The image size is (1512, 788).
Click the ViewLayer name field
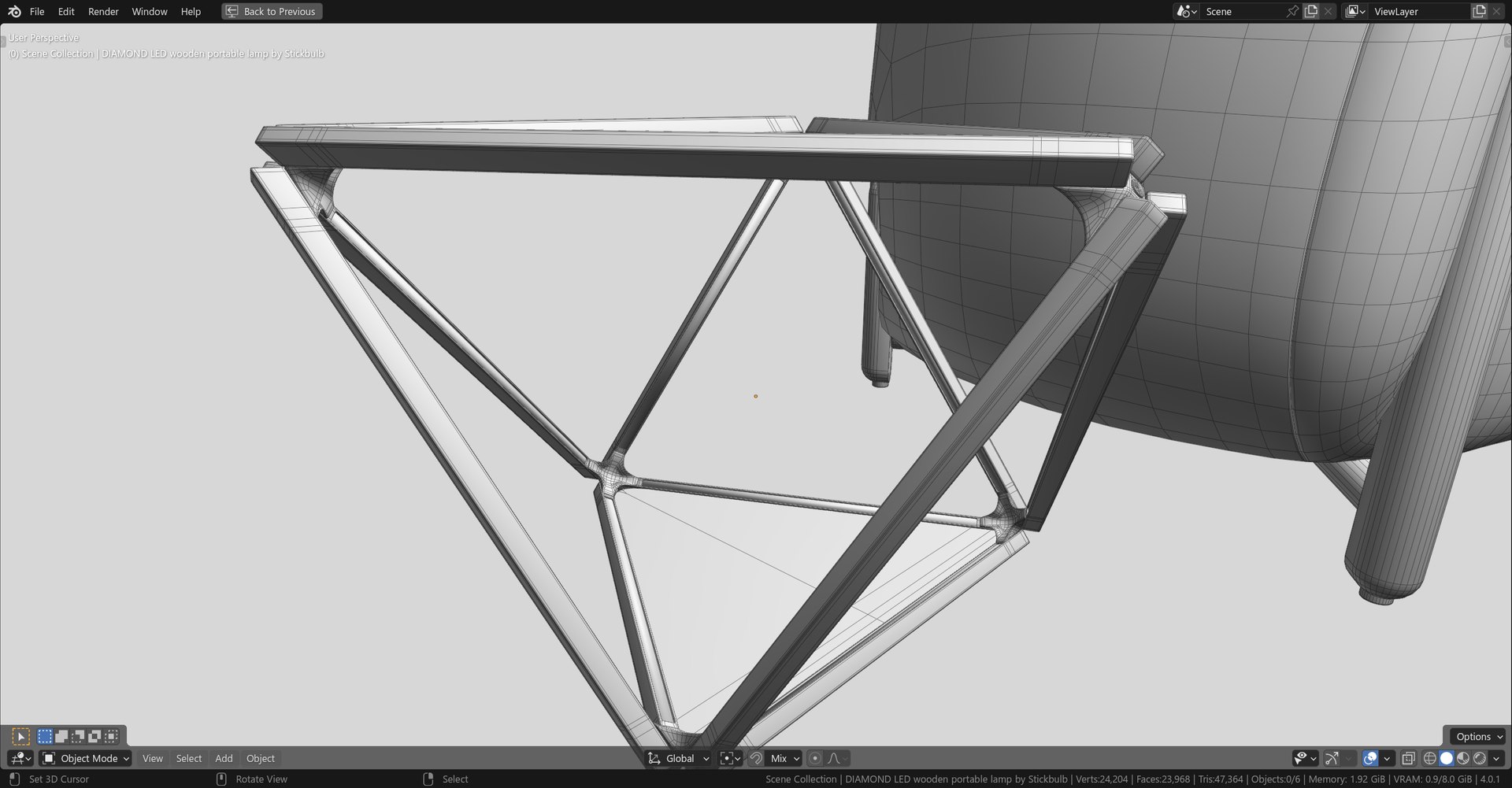[x=1420, y=11]
